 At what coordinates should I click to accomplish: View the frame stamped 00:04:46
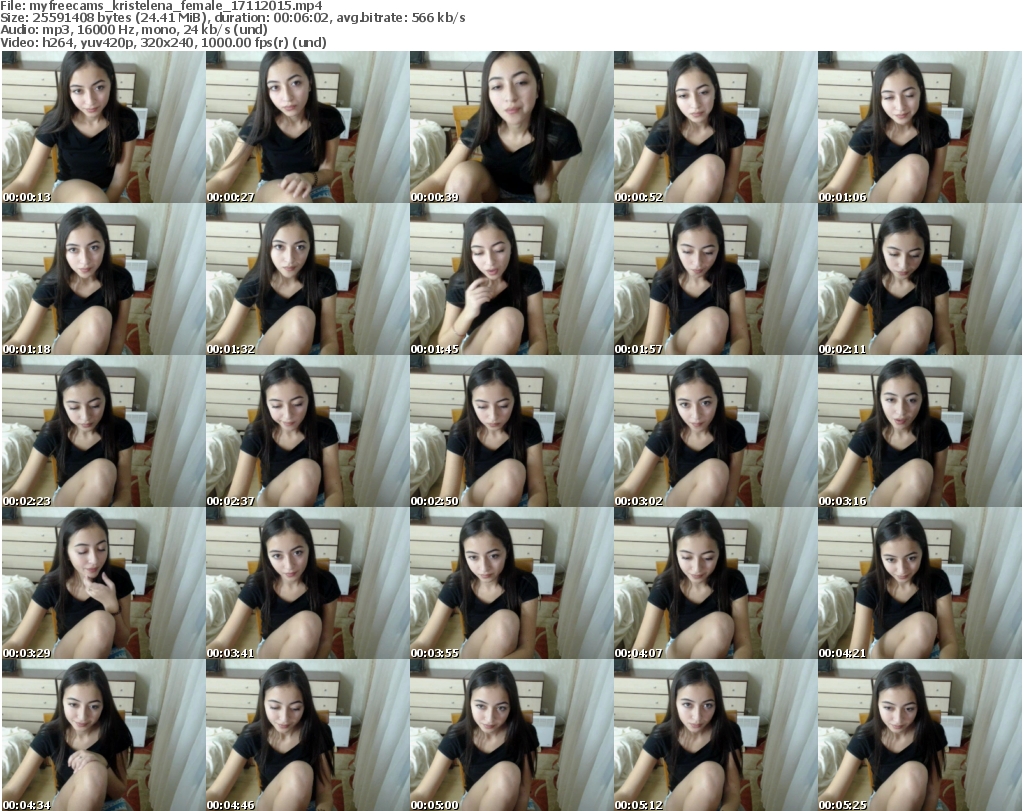(308, 735)
